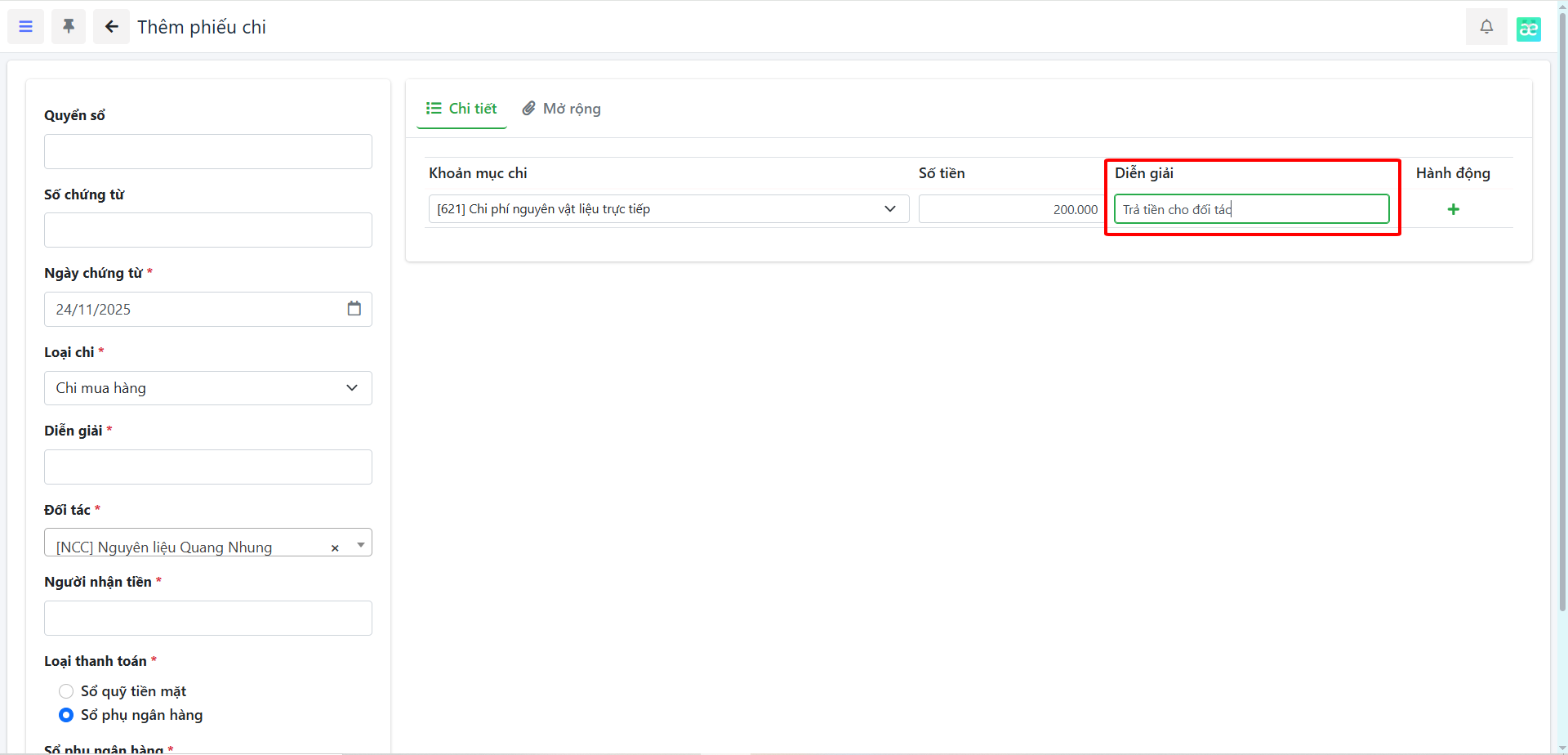Viewport: 1568px width, 755px height.
Task: Open calendar picker for Ngày chứng từ
Action: point(354,309)
